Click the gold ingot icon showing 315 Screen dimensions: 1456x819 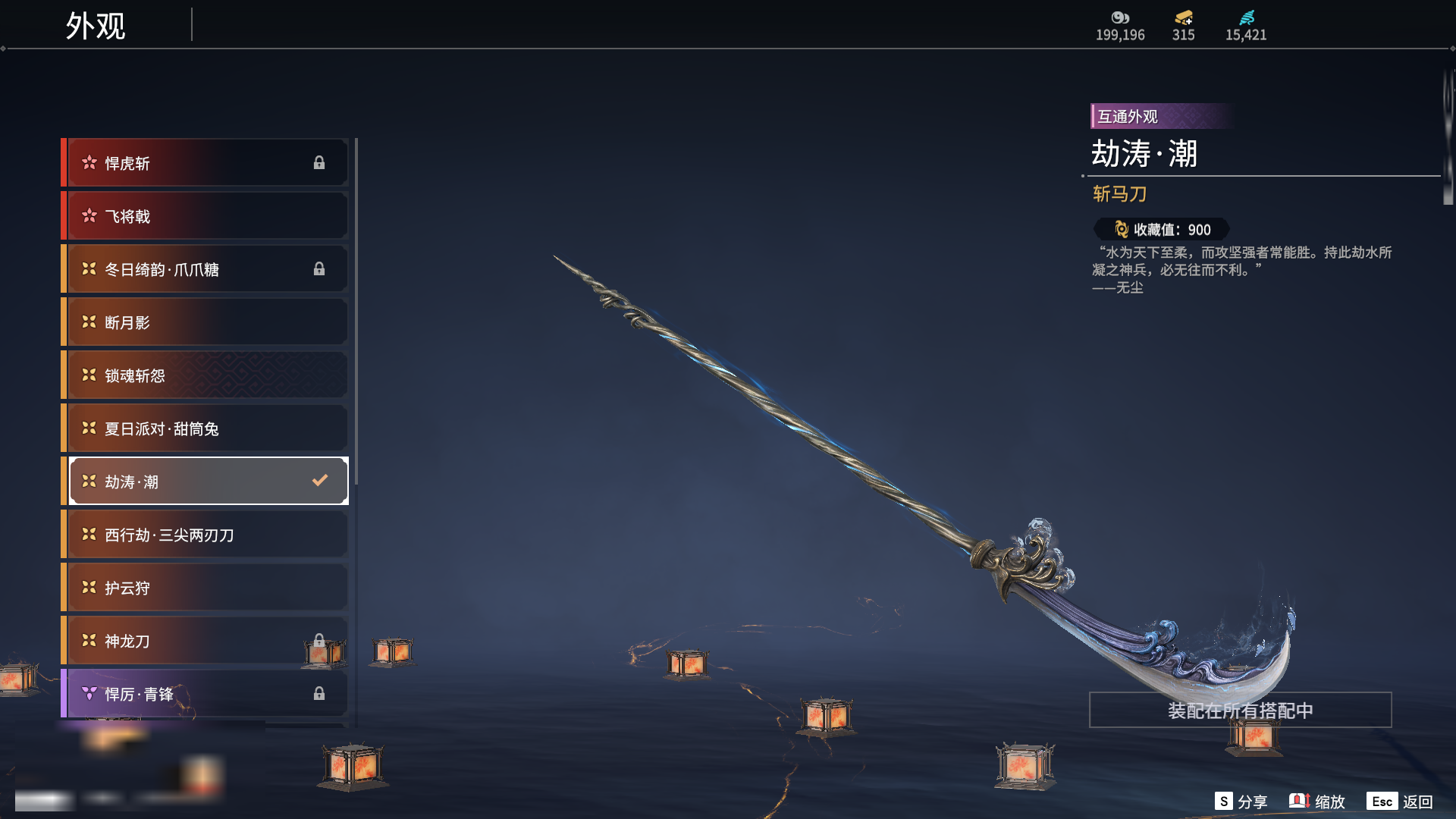pyautogui.click(x=1184, y=17)
